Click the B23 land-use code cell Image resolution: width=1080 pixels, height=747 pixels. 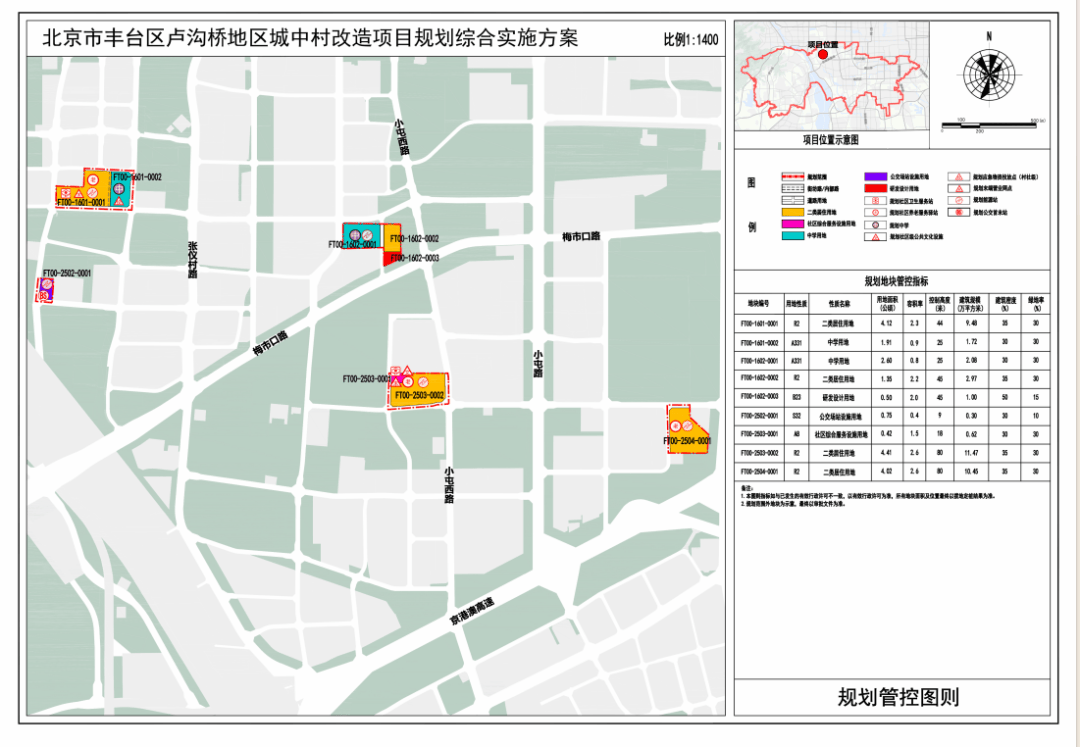796,397
